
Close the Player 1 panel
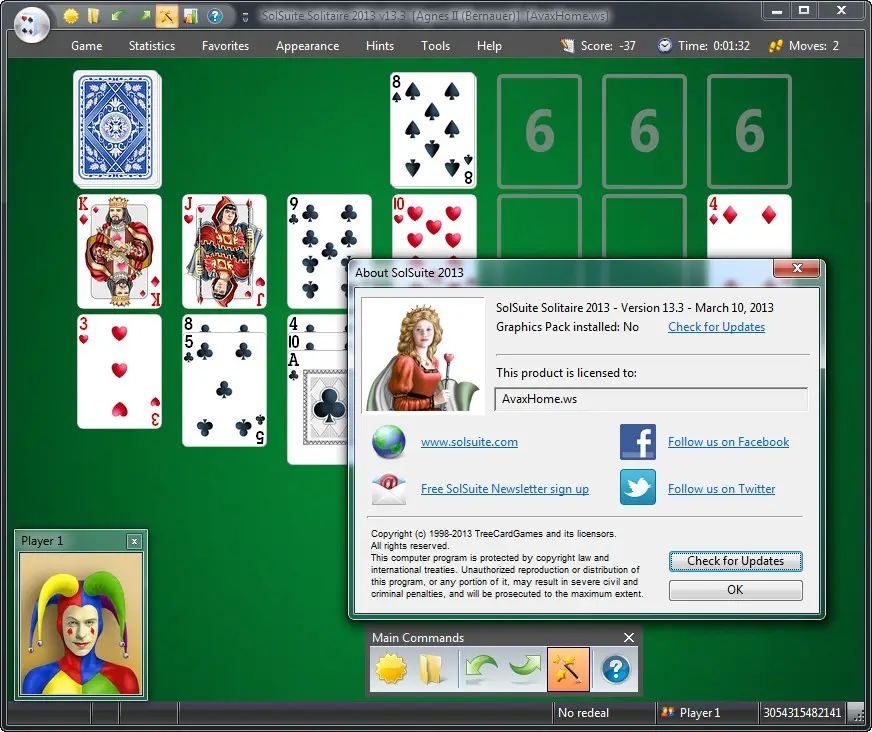pos(134,541)
